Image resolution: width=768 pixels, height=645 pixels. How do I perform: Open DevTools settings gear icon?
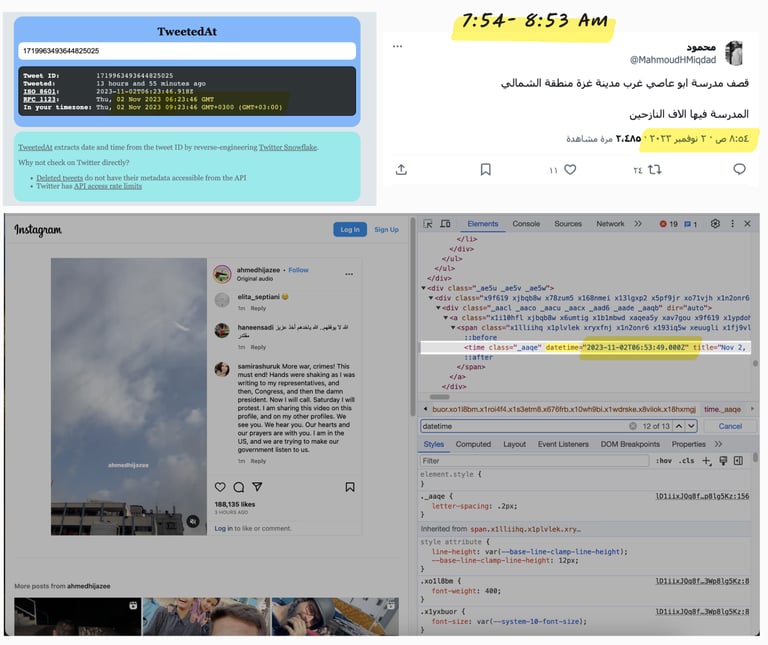(x=715, y=224)
